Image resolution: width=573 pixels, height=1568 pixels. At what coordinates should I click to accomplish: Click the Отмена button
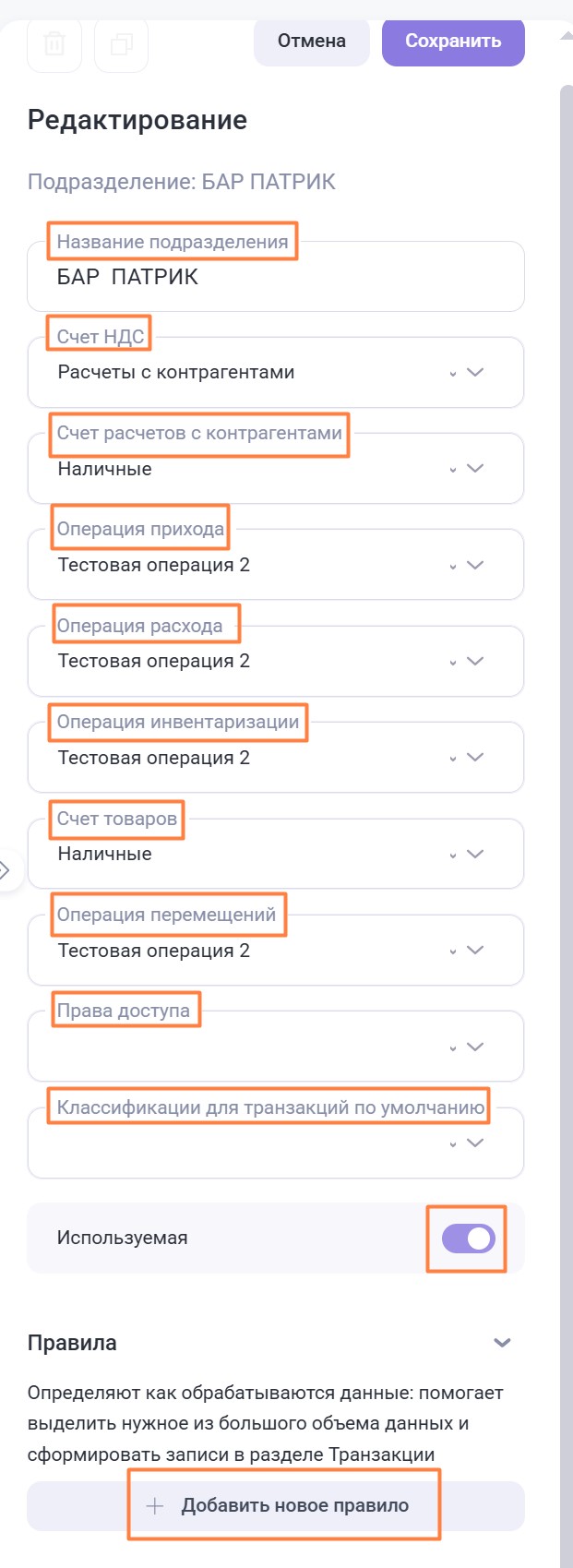(x=312, y=42)
